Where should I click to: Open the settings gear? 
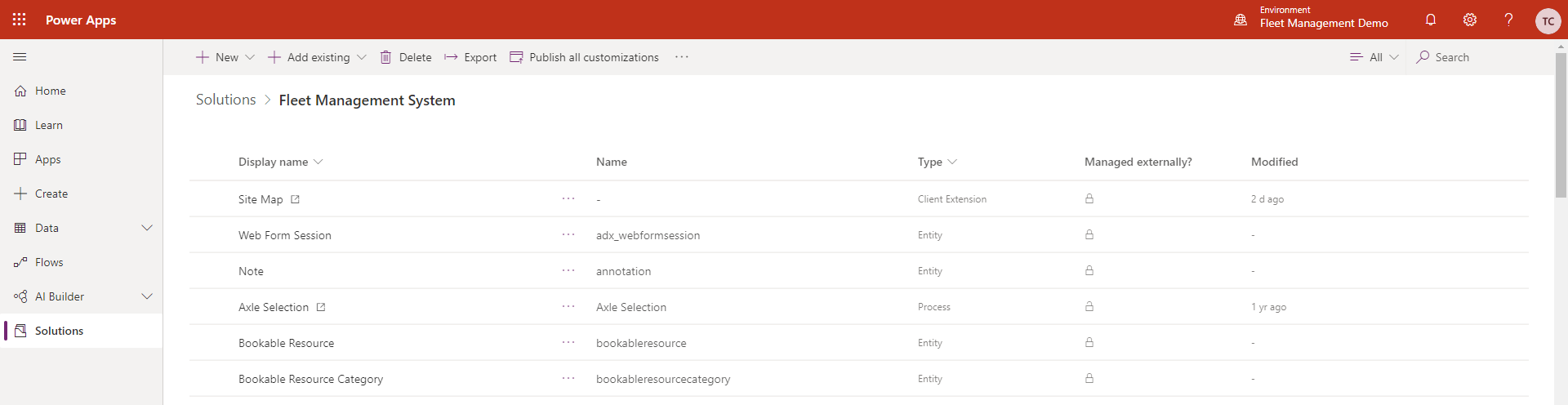1470,20
